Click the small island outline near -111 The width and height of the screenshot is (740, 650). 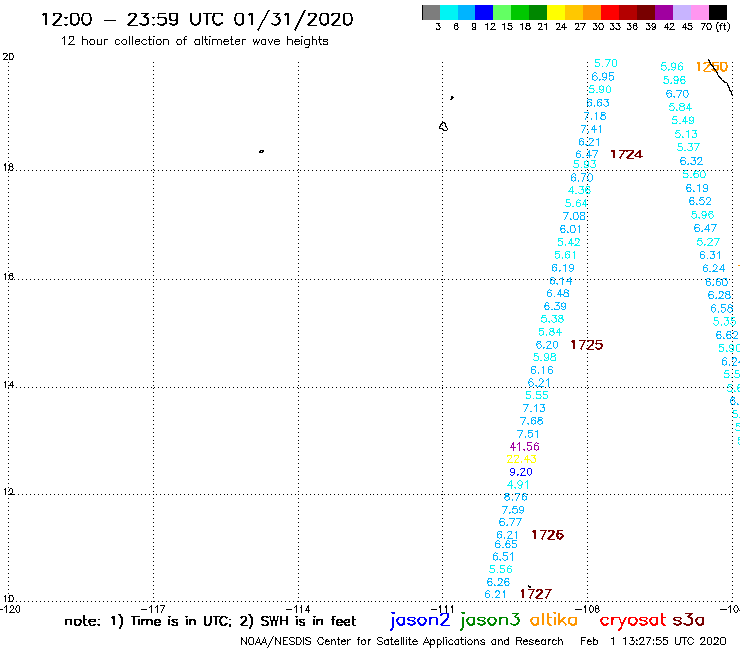(443, 127)
